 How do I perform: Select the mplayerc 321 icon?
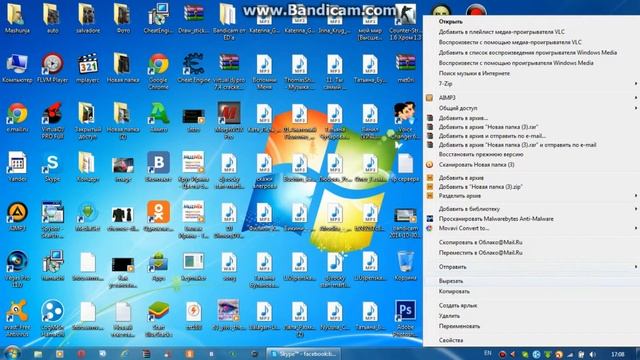click(87, 68)
